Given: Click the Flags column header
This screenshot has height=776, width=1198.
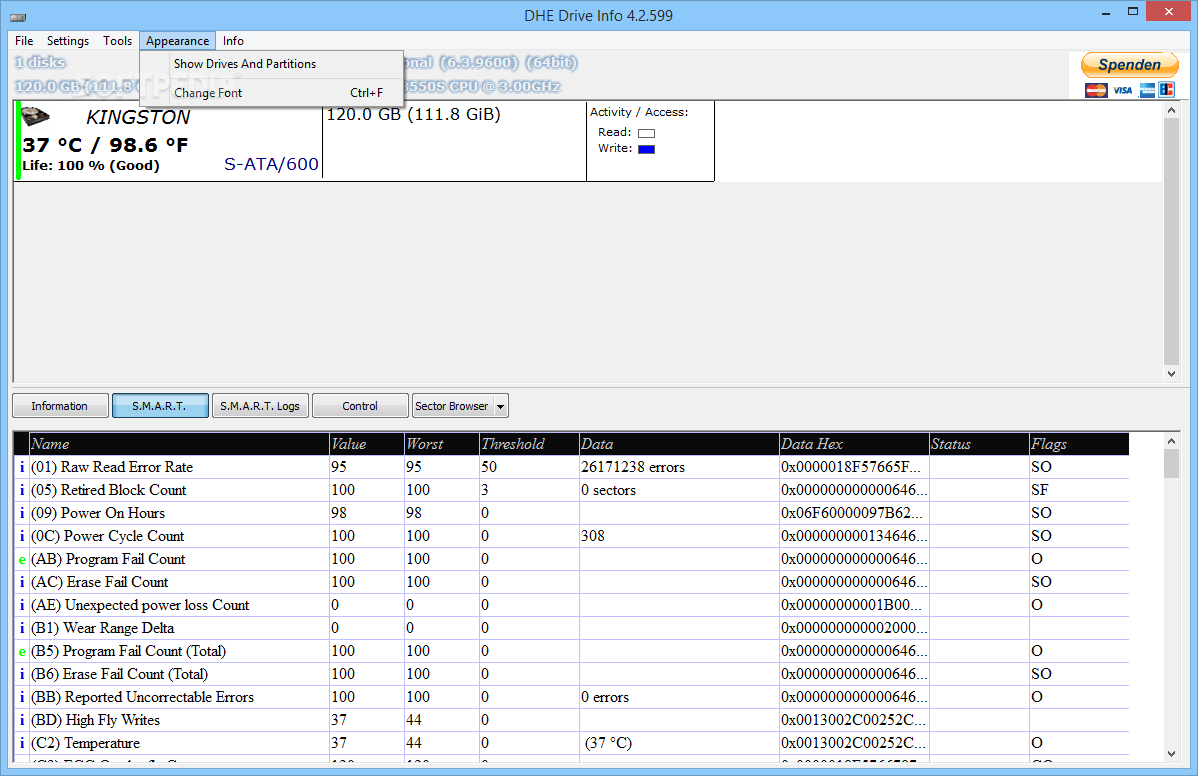Looking at the screenshot, I should (1079, 444).
